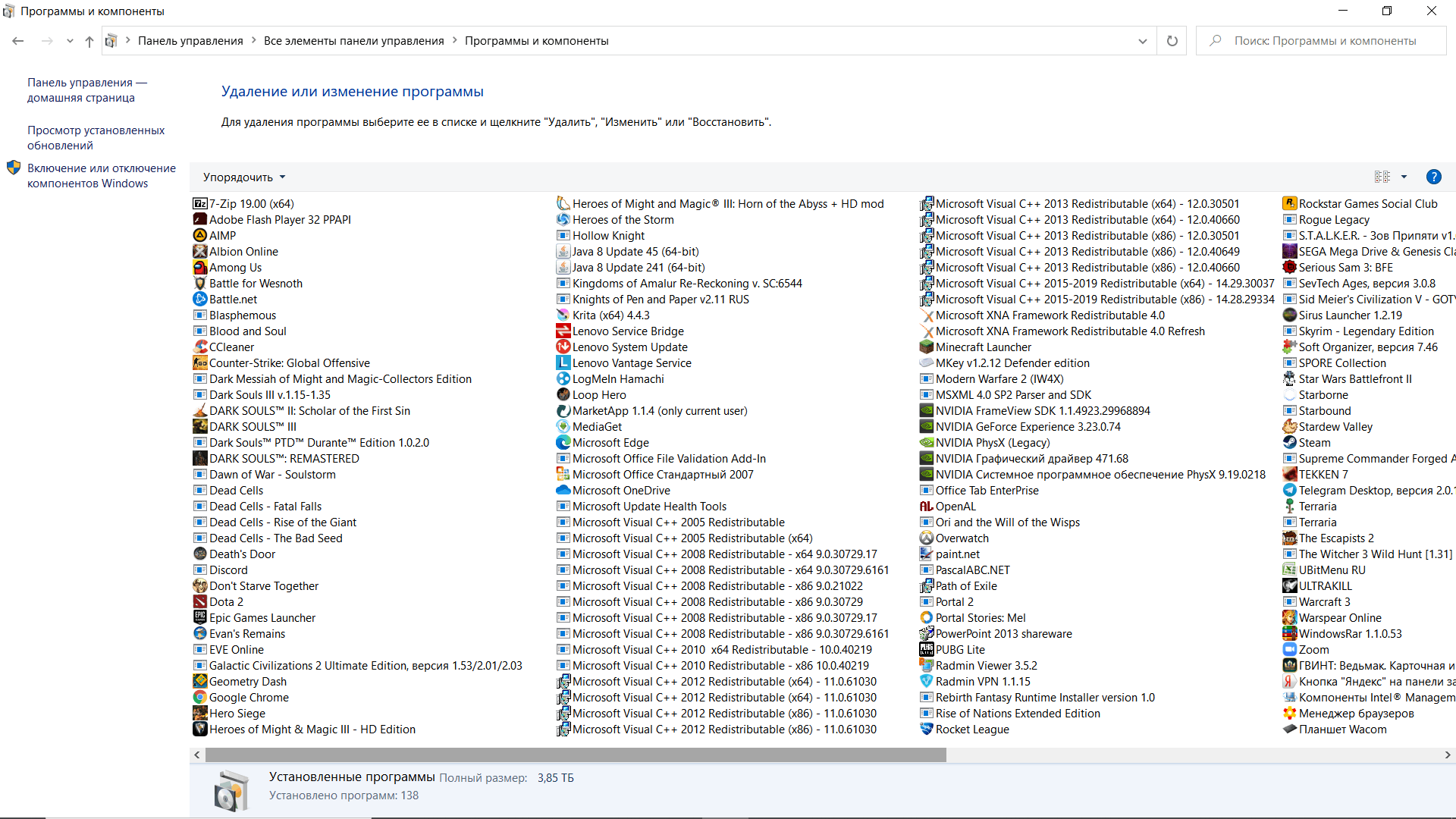Expand chevron after Все элементы панели управления

click(455, 40)
